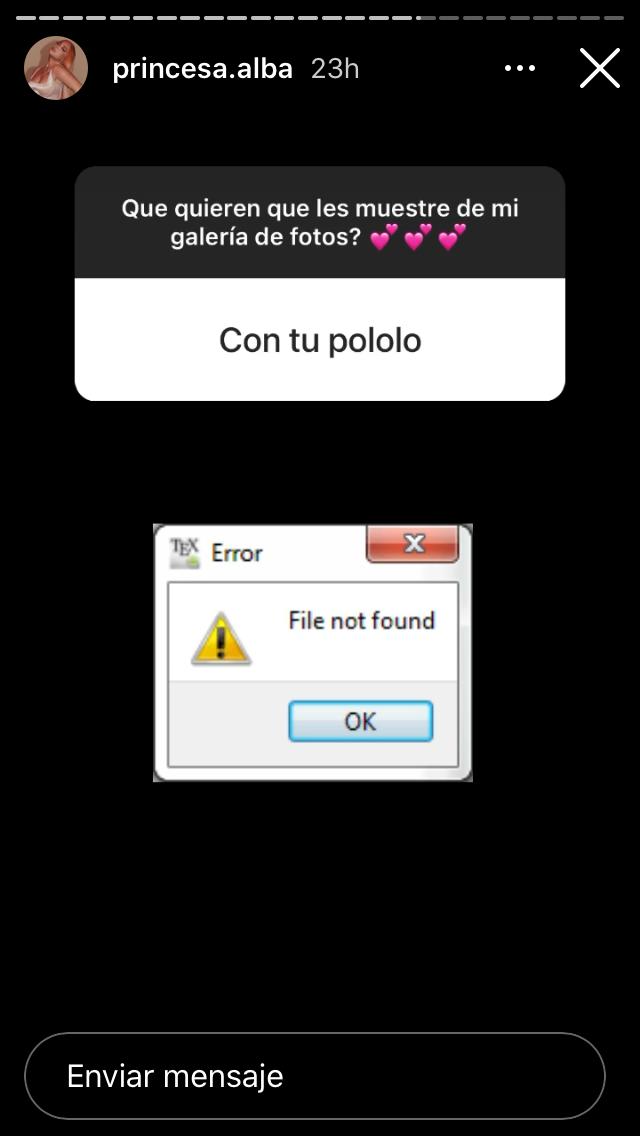The height and width of the screenshot is (1136, 640).
Task: Click the OK button in Error dialog
Action: [360, 721]
